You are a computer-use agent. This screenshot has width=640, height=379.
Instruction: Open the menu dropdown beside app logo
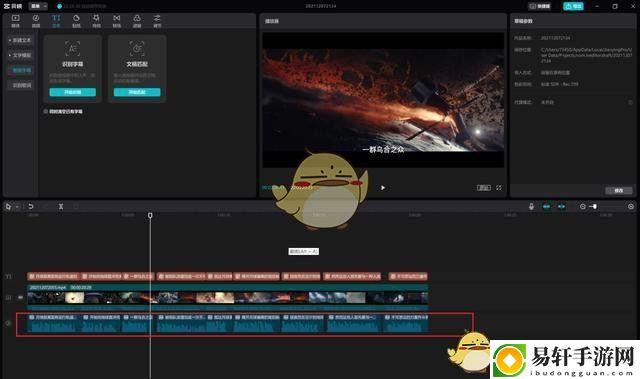(38, 6)
